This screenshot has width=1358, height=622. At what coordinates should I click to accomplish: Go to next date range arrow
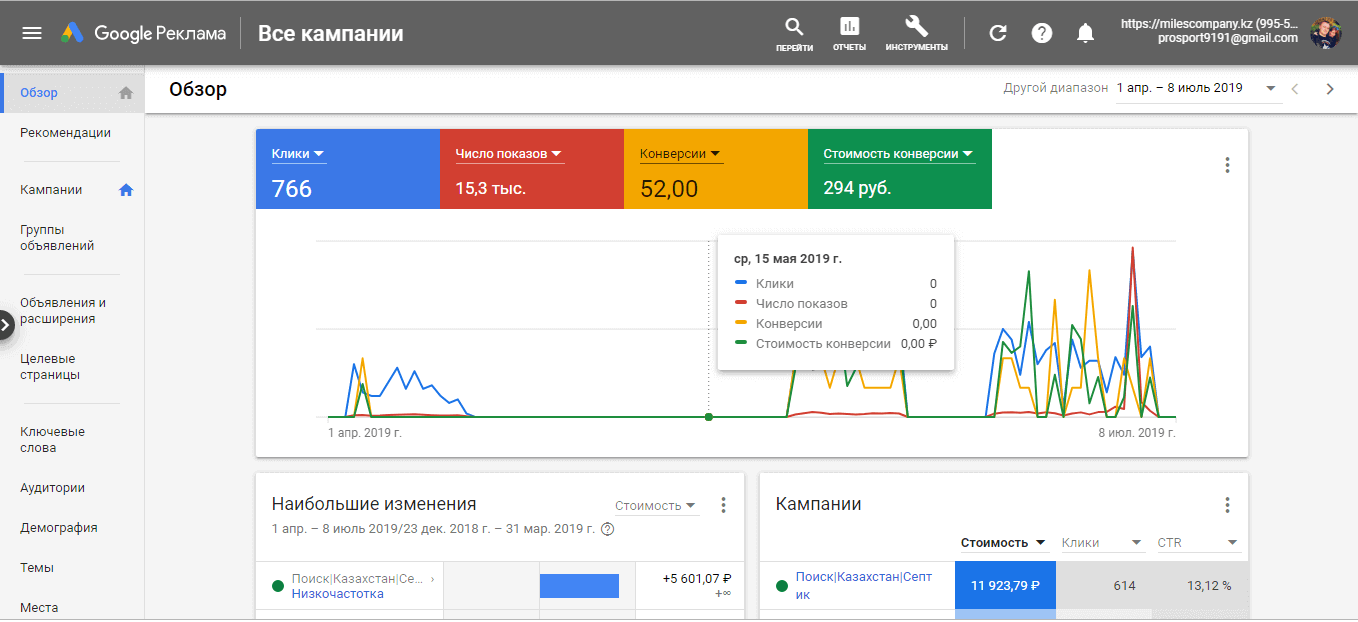coord(1329,89)
